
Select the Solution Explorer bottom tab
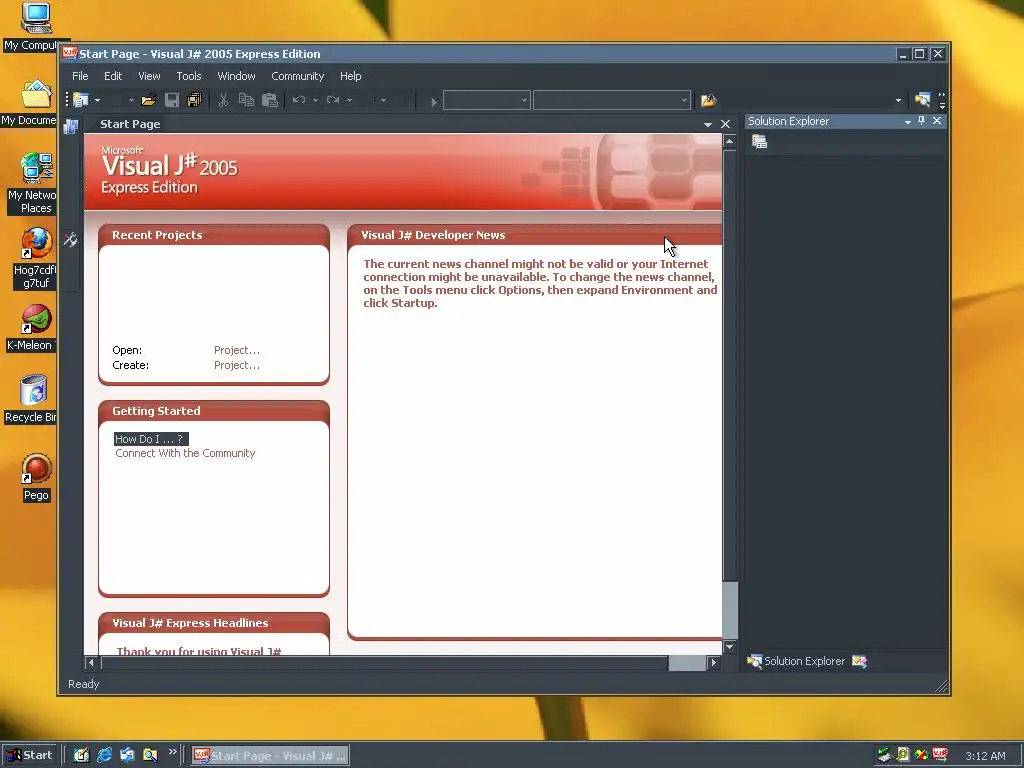[x=797, y=662]
